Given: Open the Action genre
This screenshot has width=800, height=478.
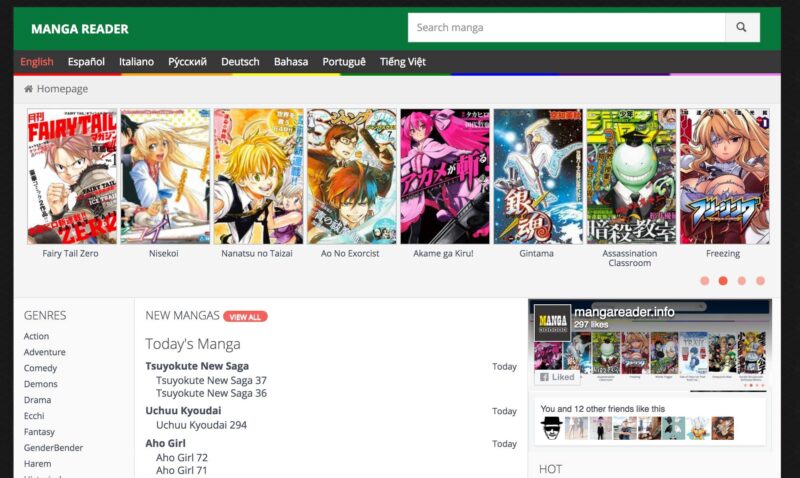Looking at the screenshot, I should 36,336.
